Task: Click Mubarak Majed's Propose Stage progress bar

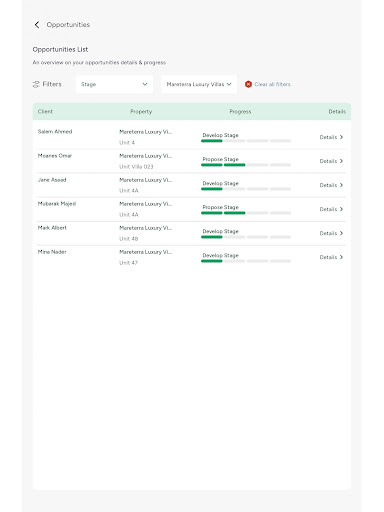Action: [x=246, y=213]
